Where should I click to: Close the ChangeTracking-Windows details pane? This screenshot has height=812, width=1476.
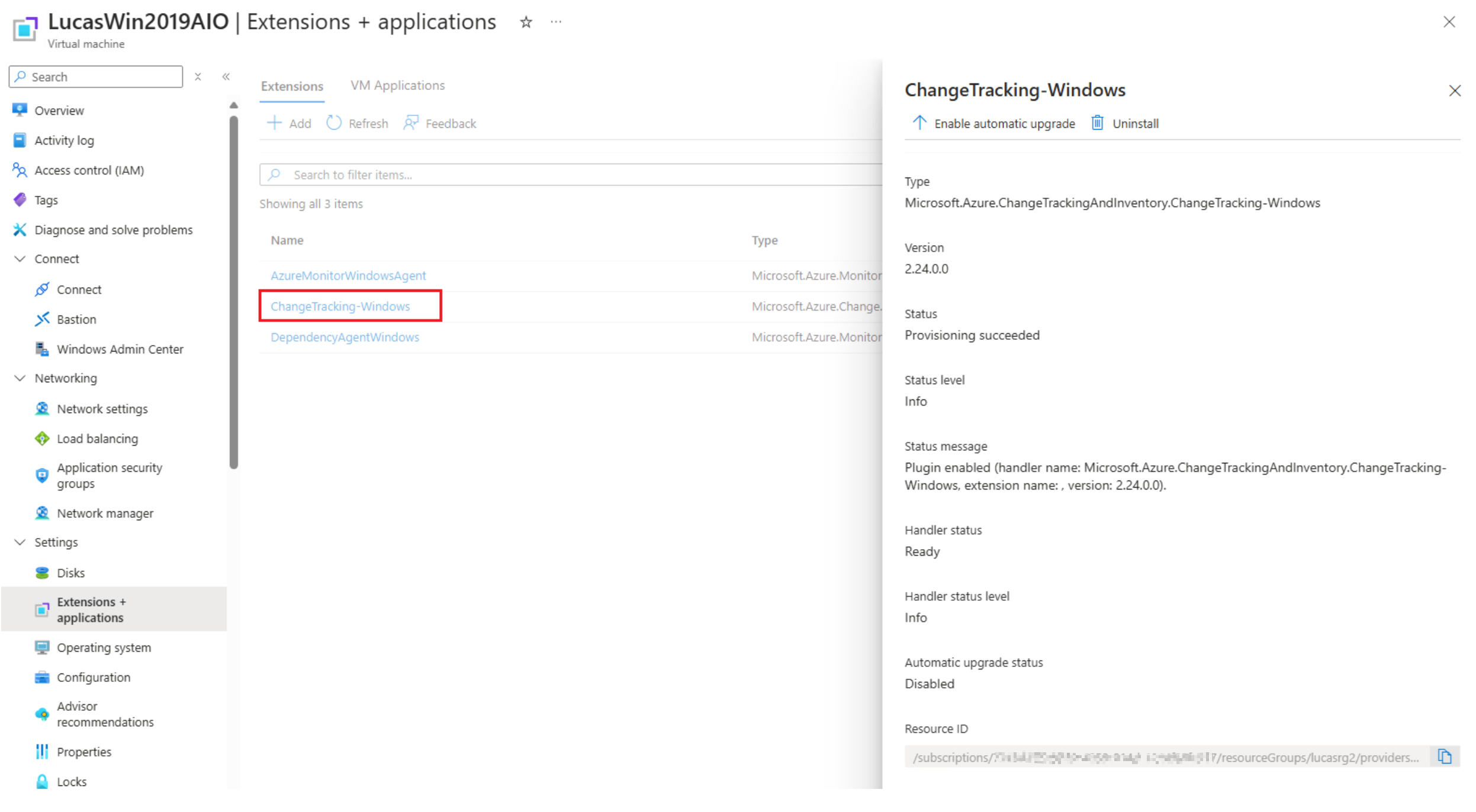(x=1454, y=91)
